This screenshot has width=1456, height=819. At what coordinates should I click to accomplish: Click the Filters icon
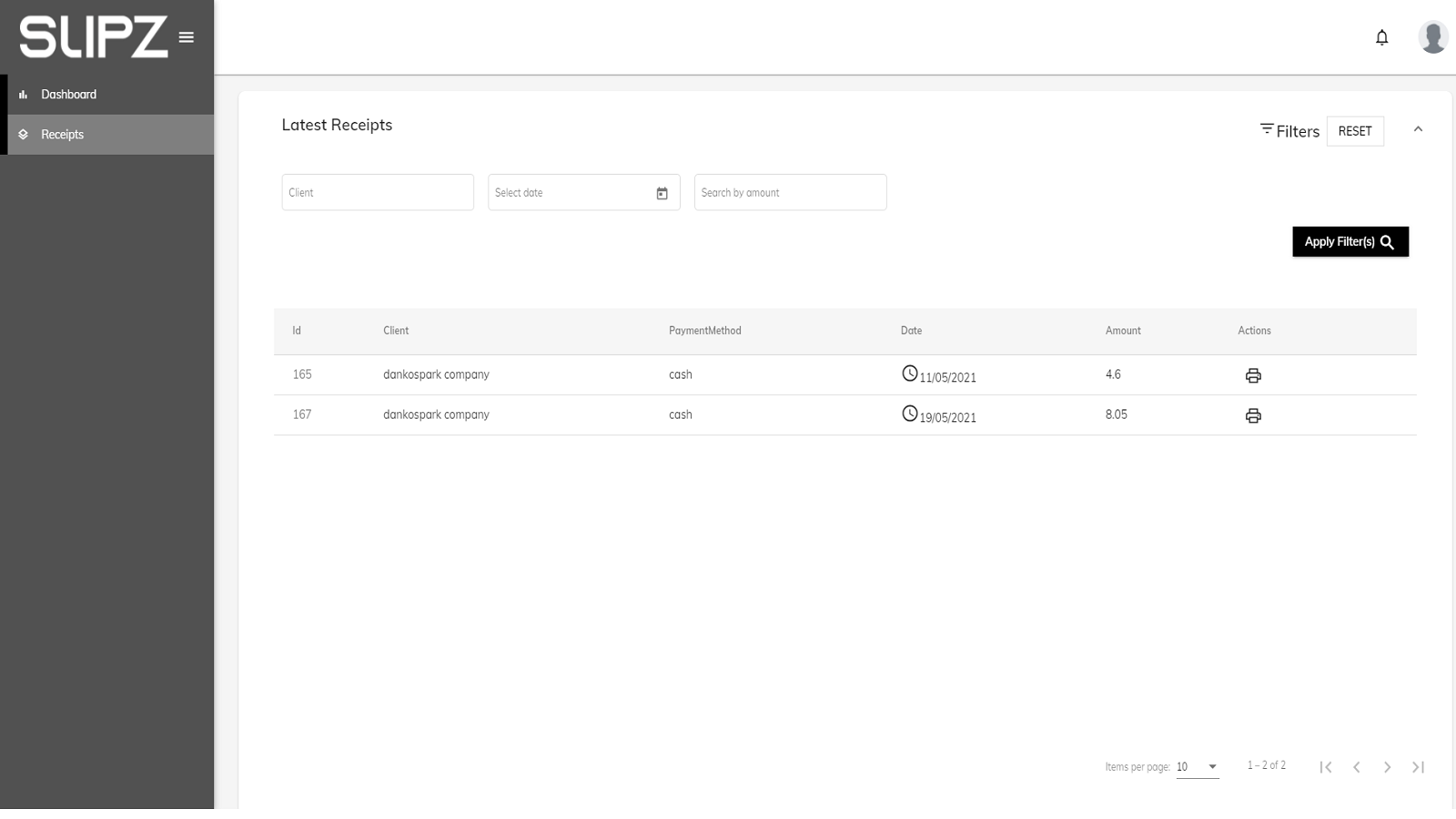(x=1266, y=129)
